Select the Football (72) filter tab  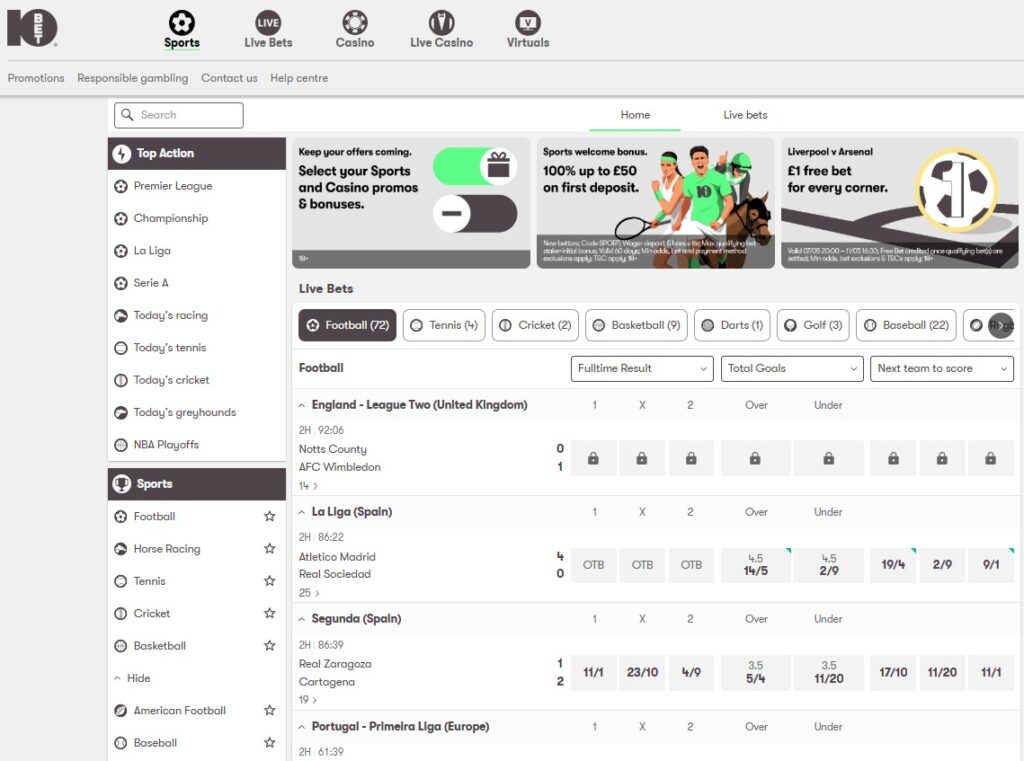(347, 325)
